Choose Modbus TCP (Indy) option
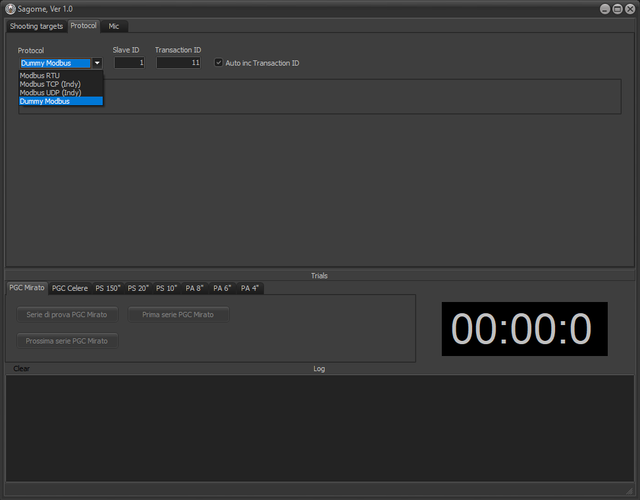 [61, 84]
